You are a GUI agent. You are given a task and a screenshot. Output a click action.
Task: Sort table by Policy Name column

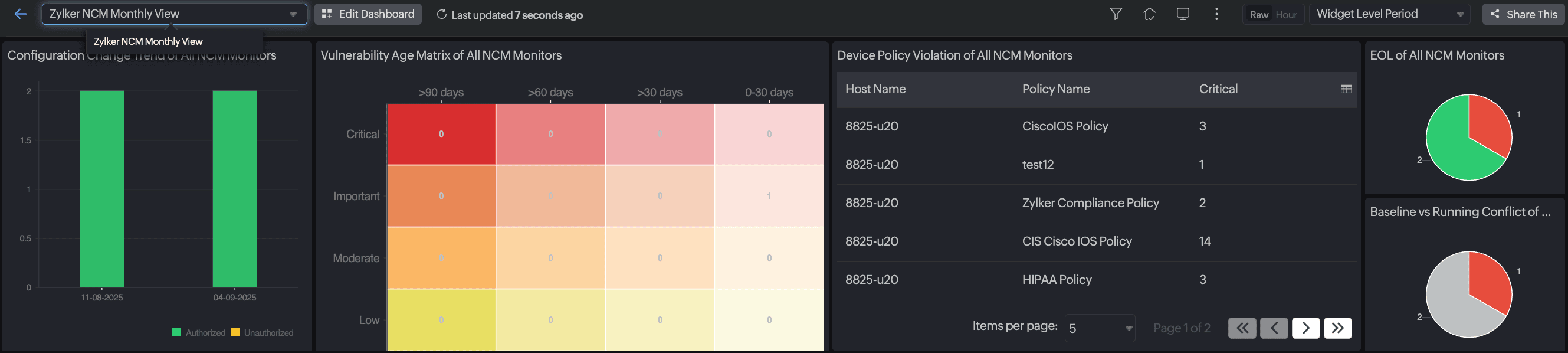(x=1055, y=89)
